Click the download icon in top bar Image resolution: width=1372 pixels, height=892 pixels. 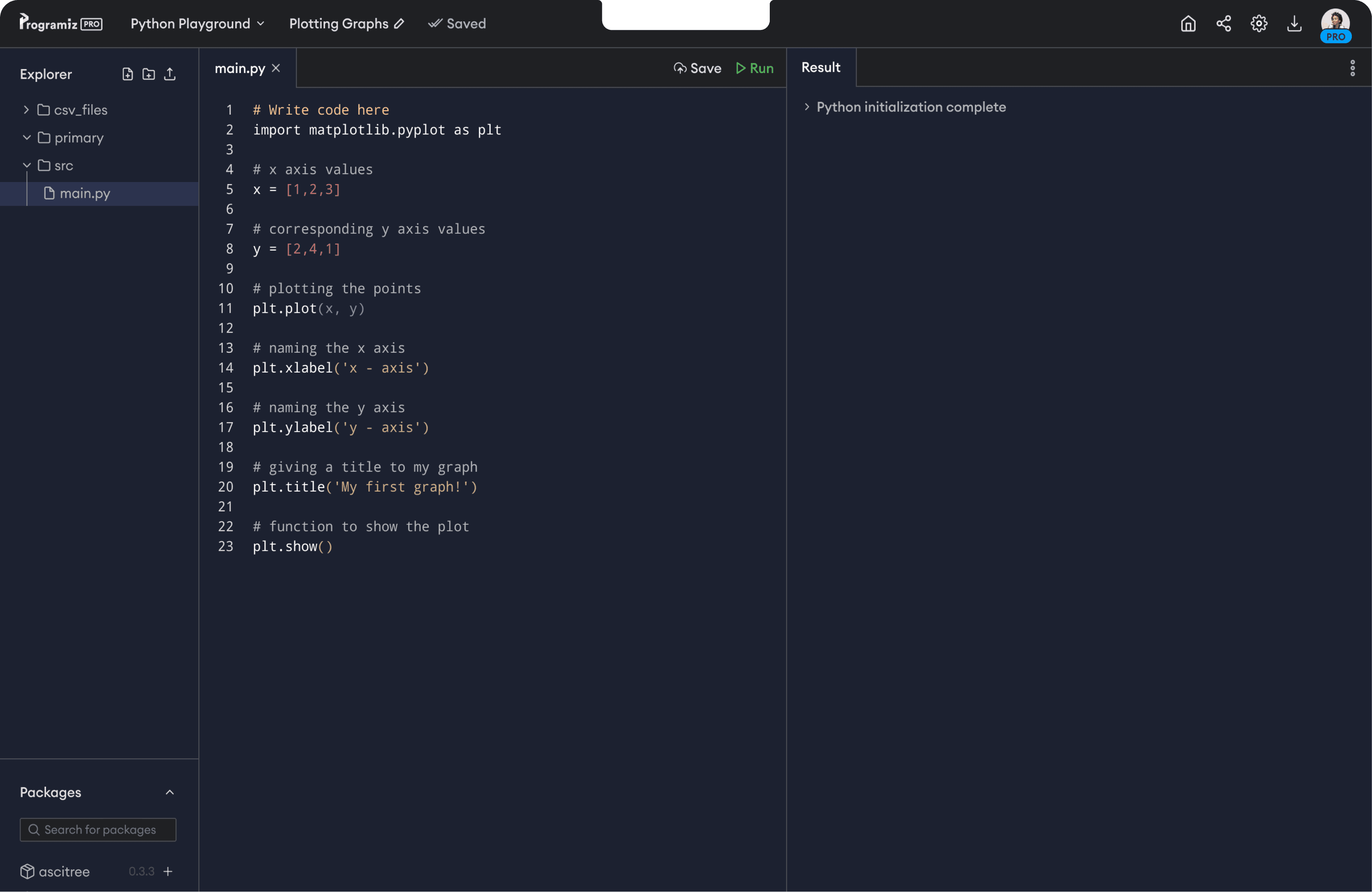1294,24
